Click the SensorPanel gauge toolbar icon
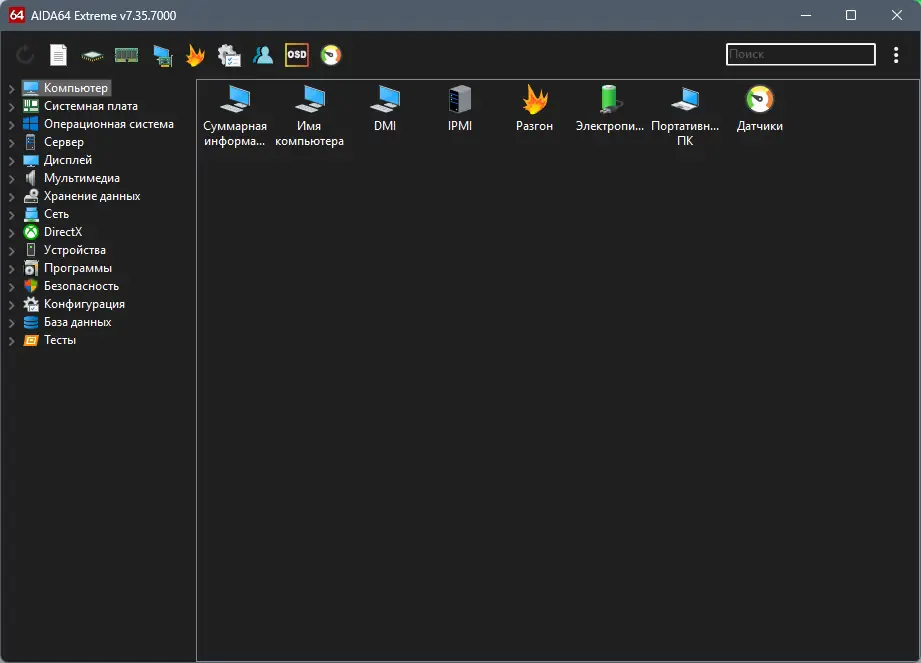 click(x=330, y=55)
